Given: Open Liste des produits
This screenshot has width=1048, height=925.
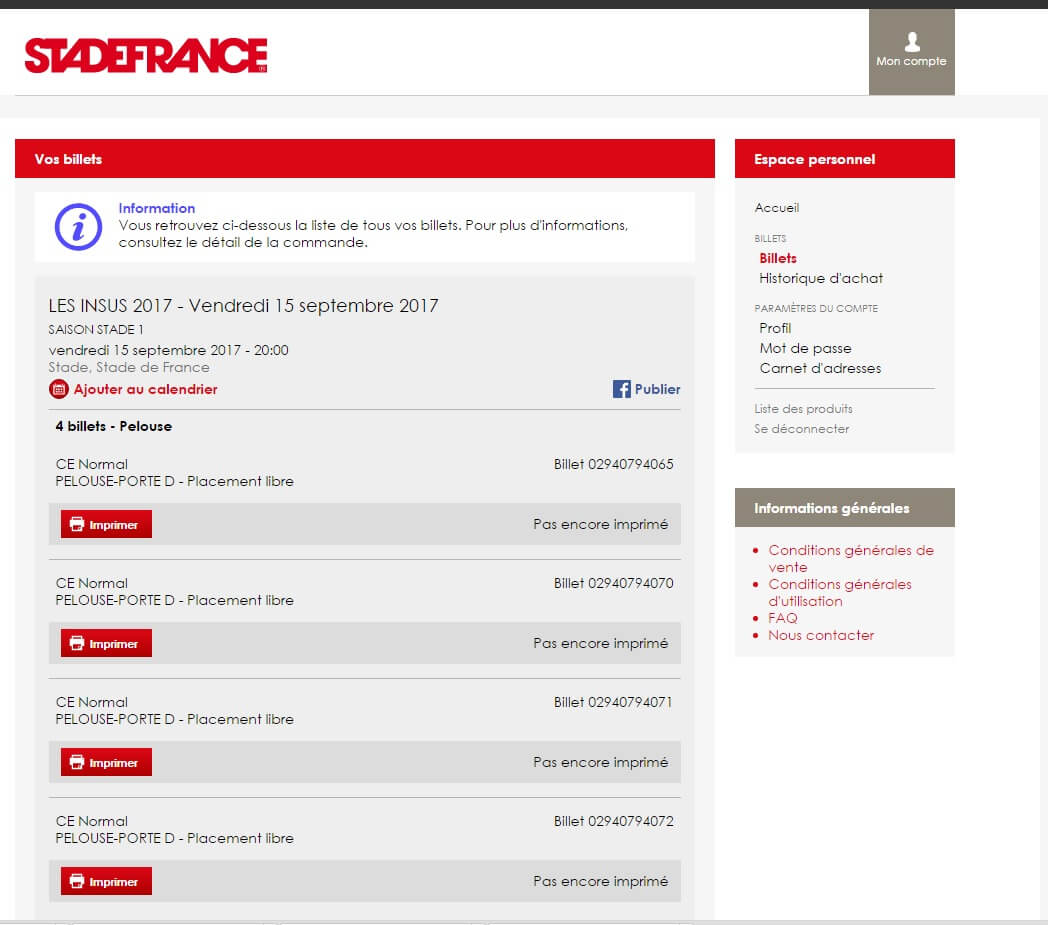Looking at the screenshot, I should 803,408.
